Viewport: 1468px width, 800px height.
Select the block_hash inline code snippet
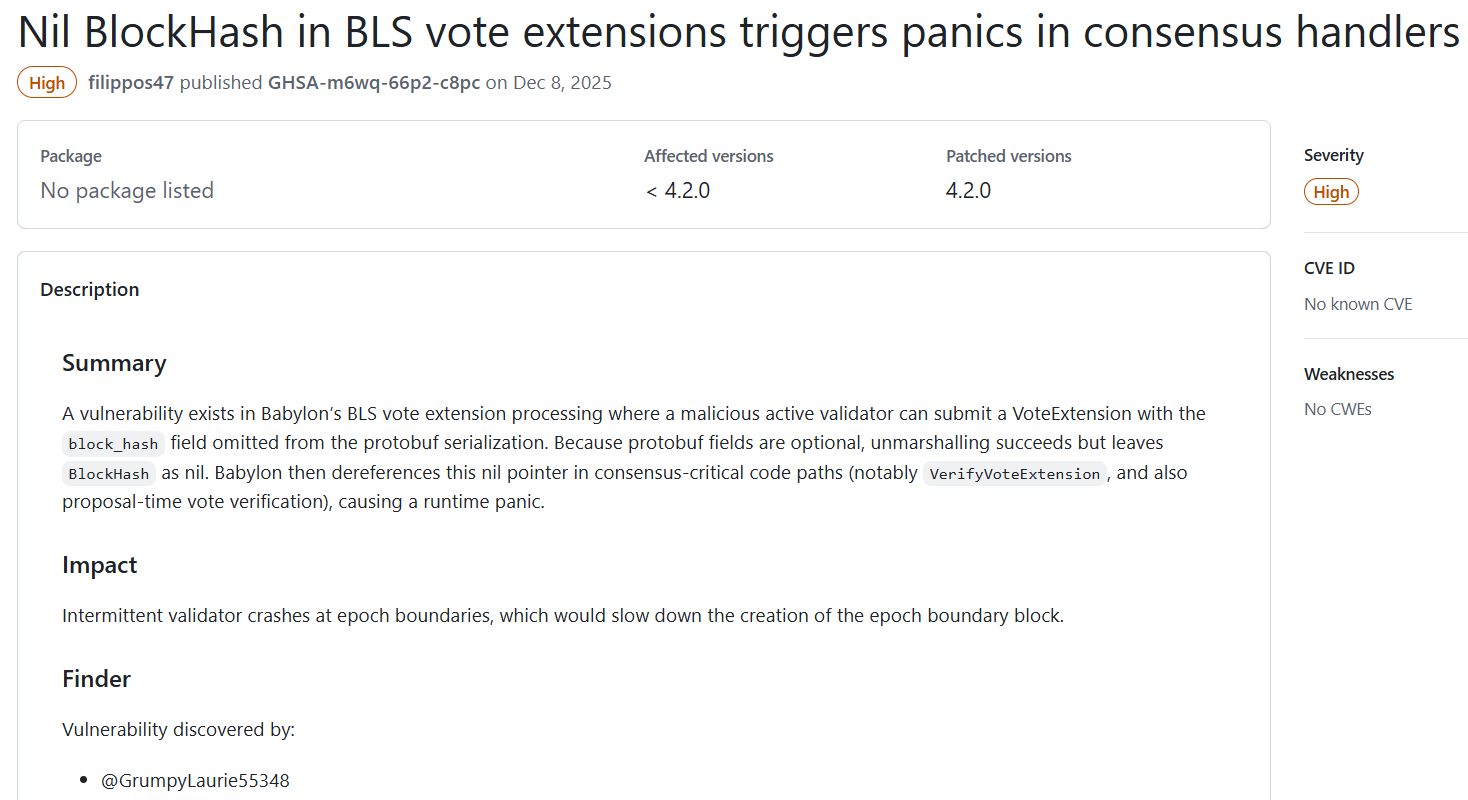[x=112, y=444]
